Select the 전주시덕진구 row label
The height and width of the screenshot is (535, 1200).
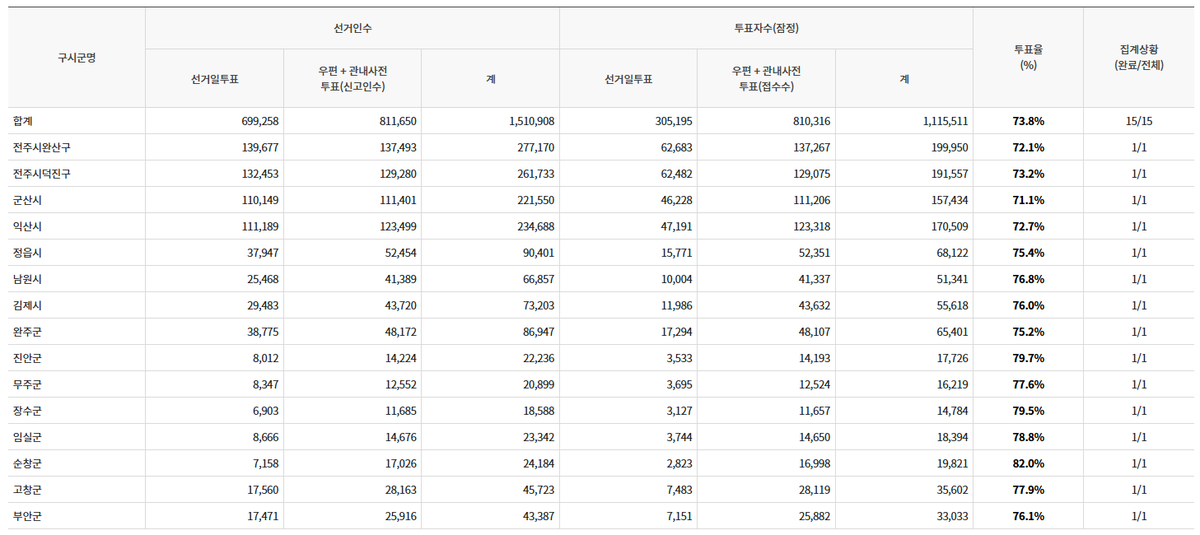[x=41, y=173]
